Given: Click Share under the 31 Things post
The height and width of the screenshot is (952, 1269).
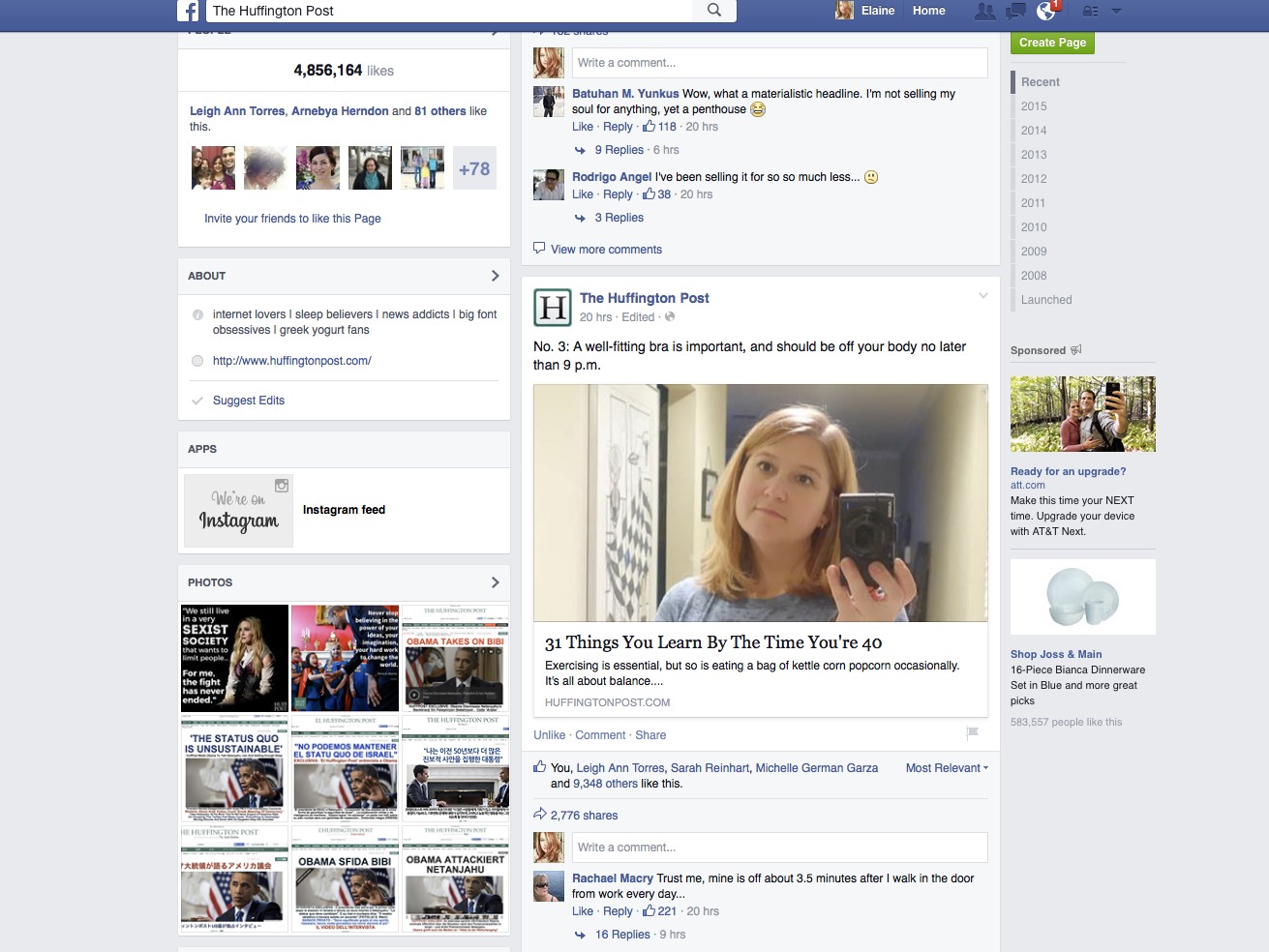Looking at the screenshot, I should 650,735.
